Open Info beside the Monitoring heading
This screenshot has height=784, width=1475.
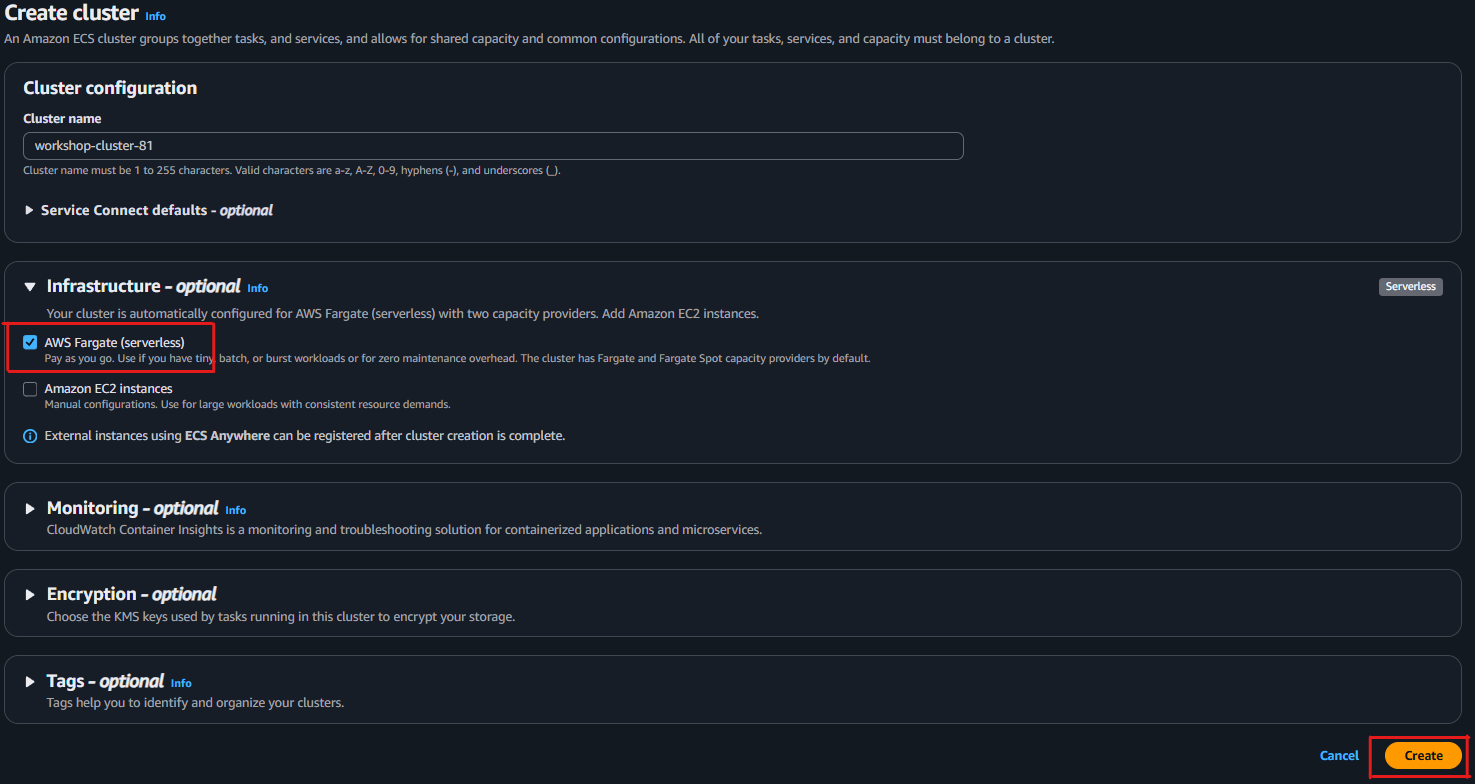pyautogui.click(x=235, y=510)
